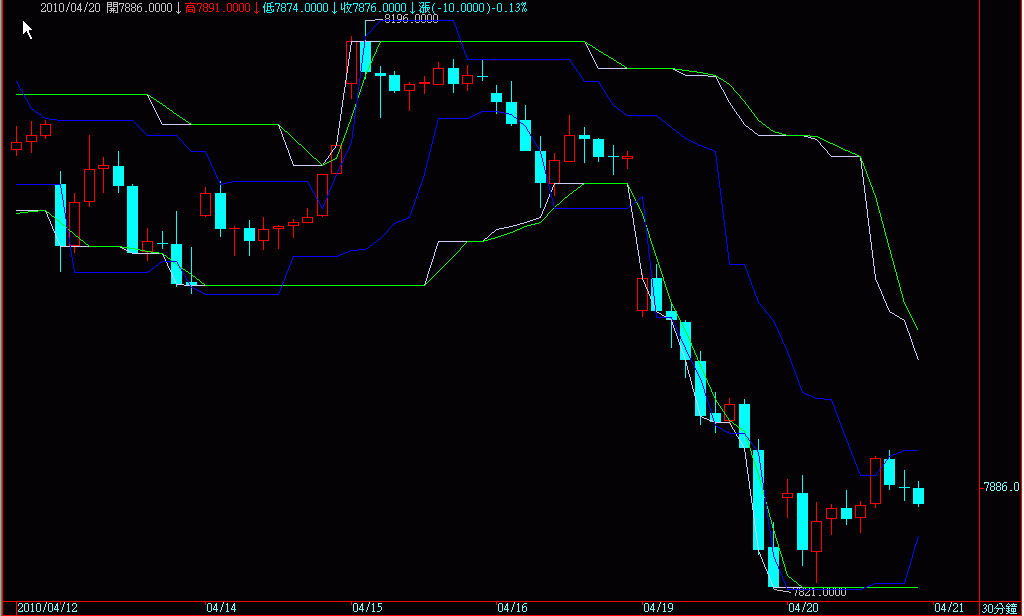Click the 04/19 date axis label
The image size is (1024, 616).
click(x=658, y=608)
